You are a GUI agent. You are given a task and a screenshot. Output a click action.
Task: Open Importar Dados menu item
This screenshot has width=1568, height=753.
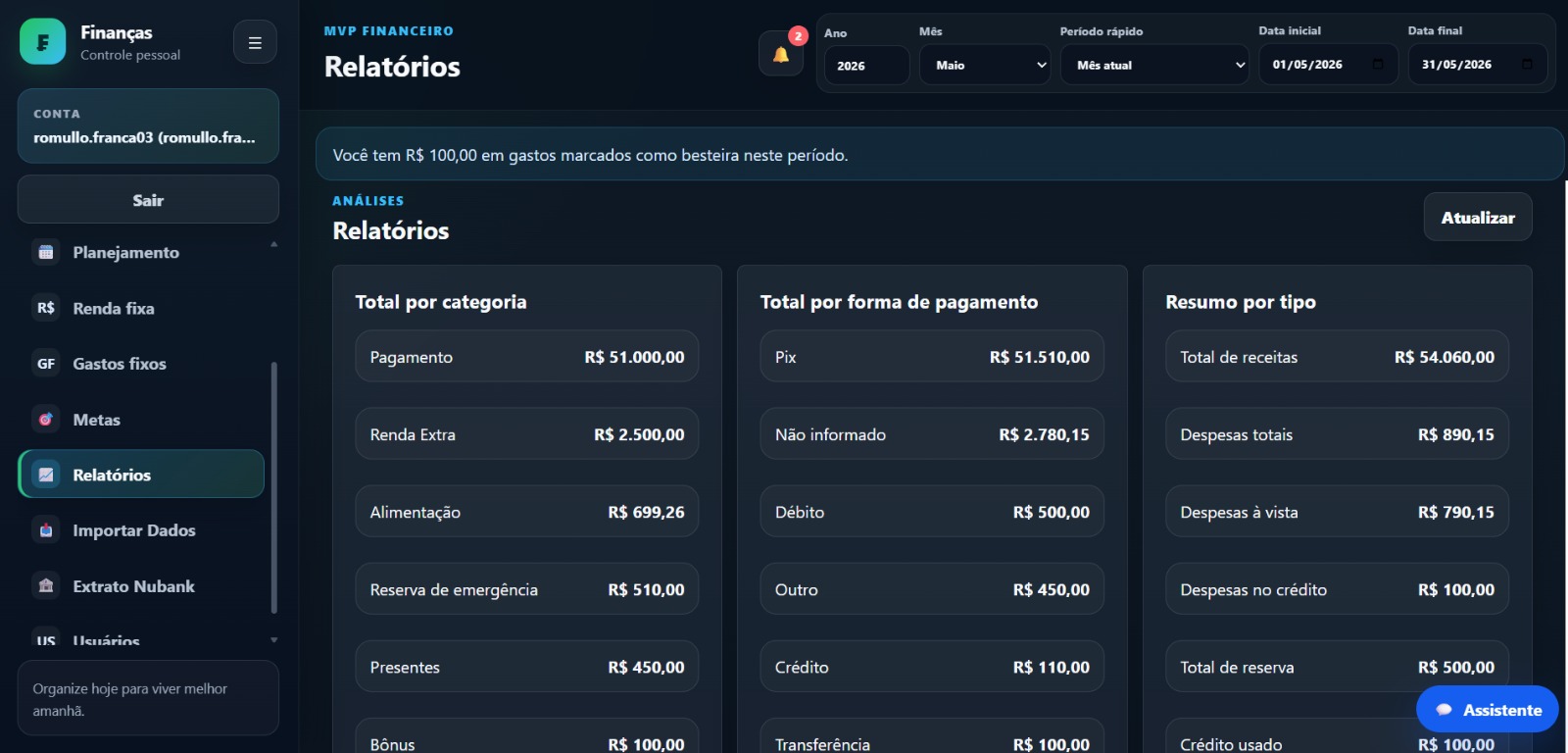click(141, 530)
